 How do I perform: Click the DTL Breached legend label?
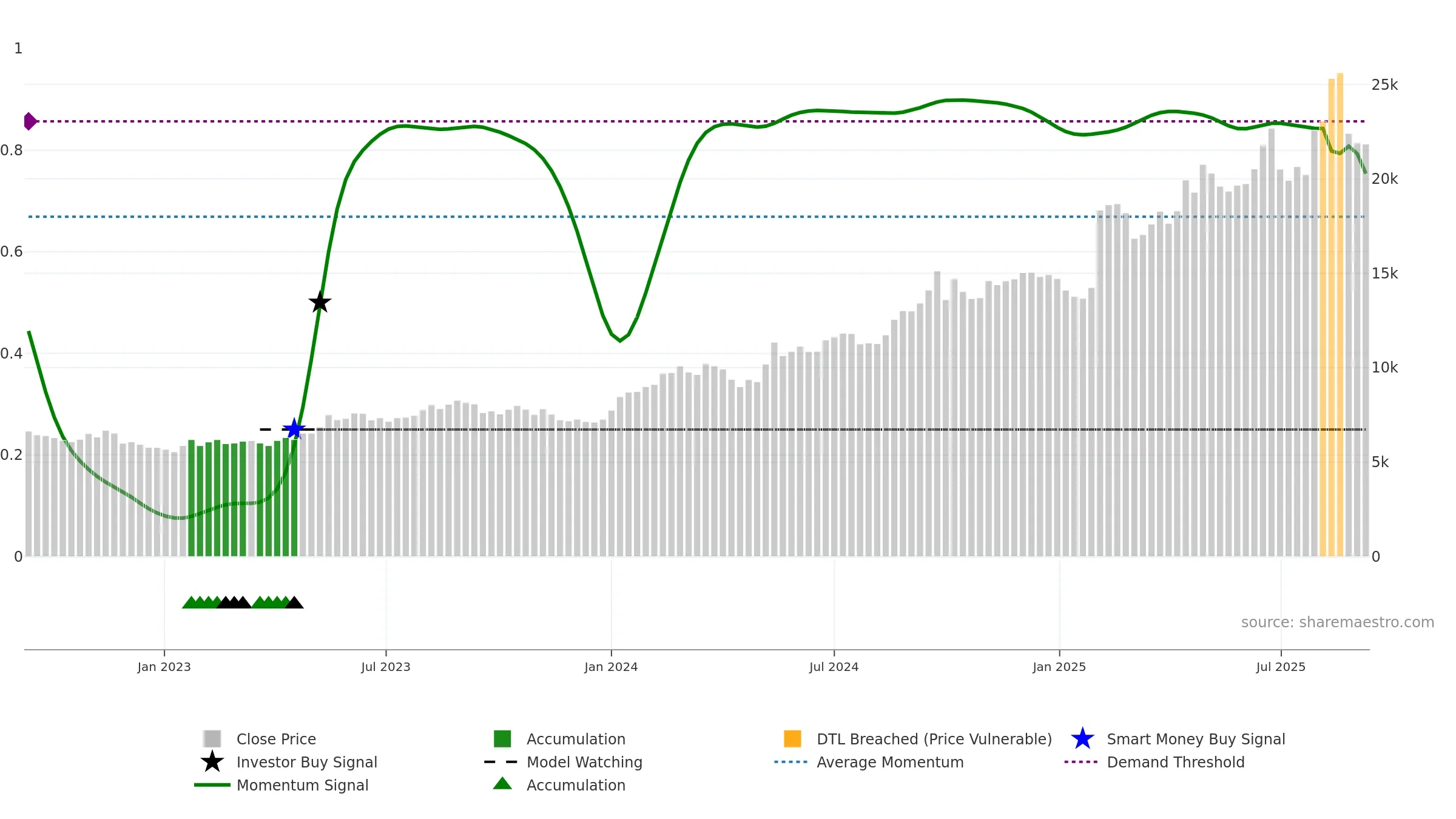click(934, 739)
